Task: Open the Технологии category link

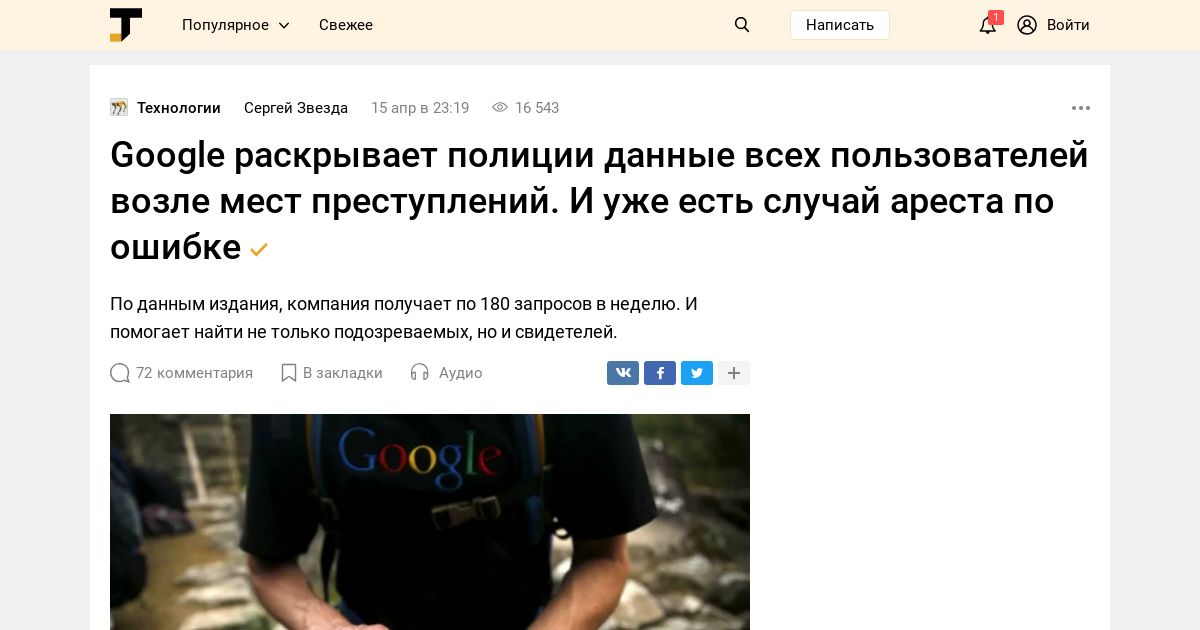Action: (179, 108)
